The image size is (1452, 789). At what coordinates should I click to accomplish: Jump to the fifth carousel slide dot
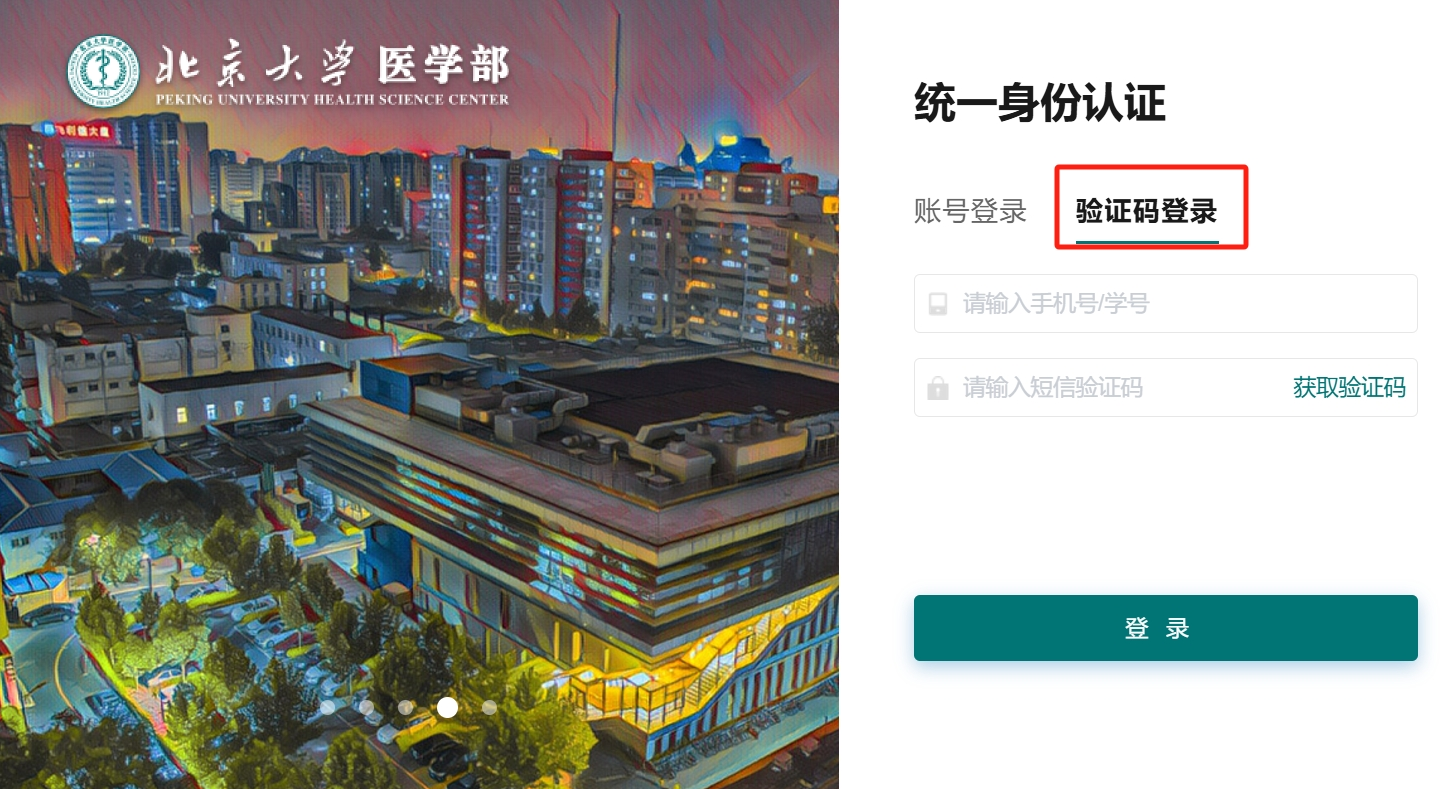click(x=489, y=707)
